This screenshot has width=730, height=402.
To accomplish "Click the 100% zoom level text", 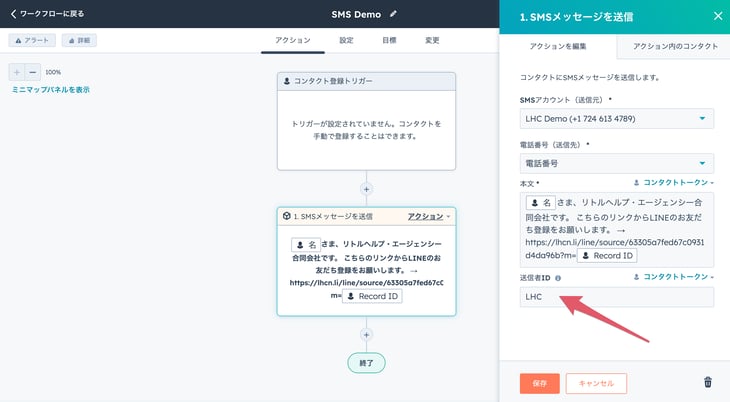I will [53, 72].
